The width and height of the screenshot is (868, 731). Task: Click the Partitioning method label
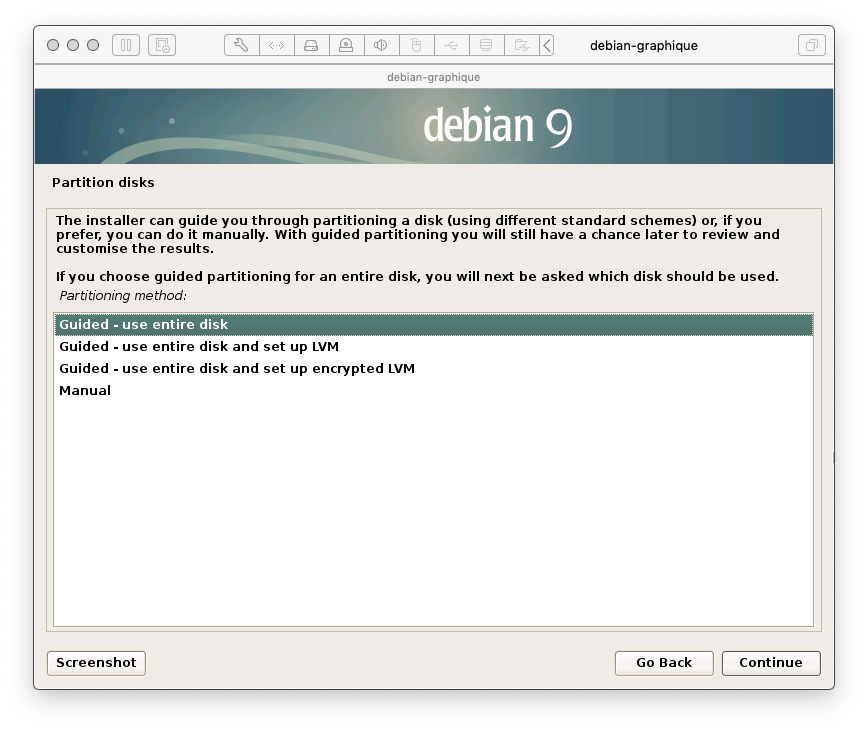tap(123, 296)
